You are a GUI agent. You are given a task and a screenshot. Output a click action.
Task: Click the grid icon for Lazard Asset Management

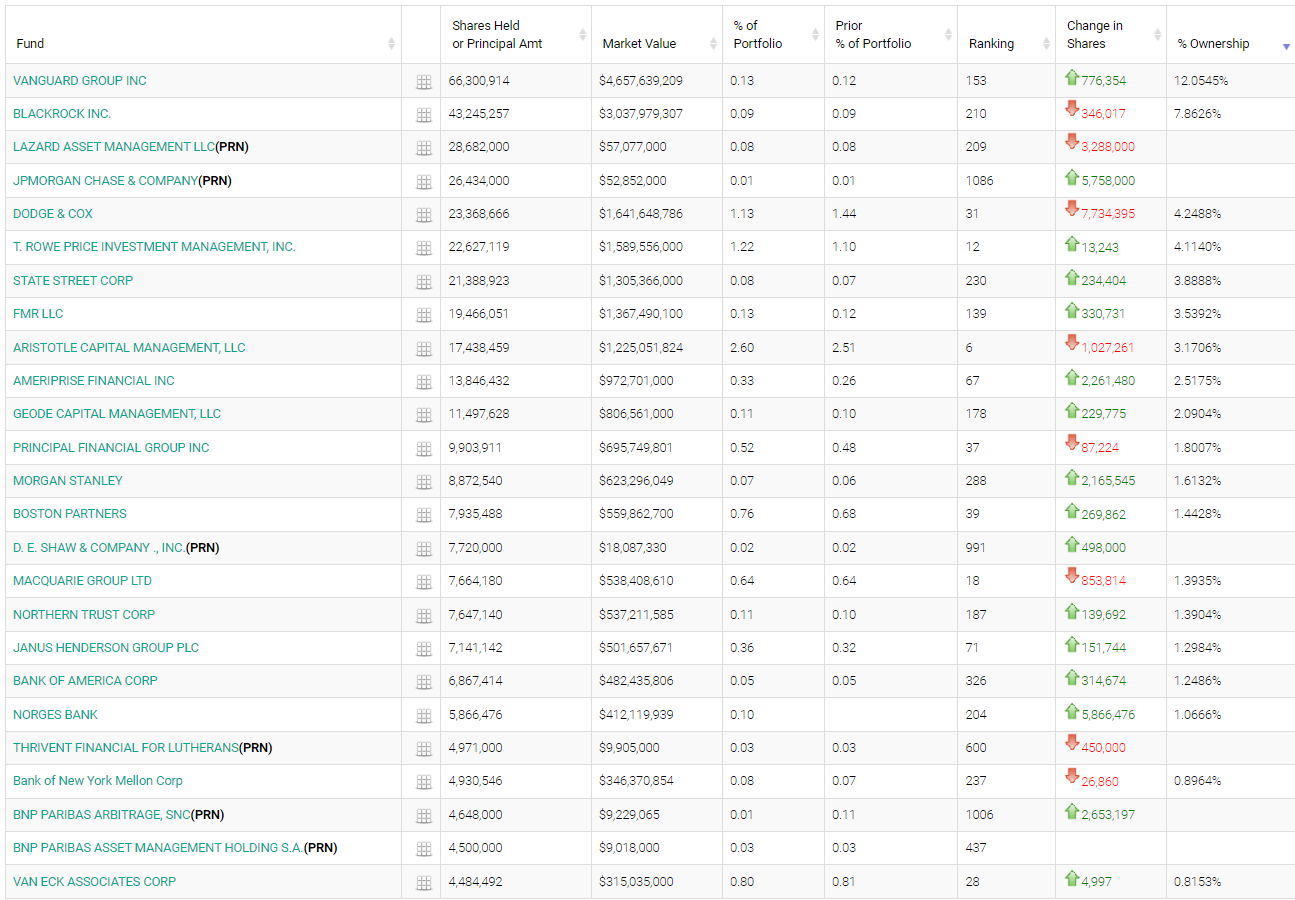[x=423, y=148]
